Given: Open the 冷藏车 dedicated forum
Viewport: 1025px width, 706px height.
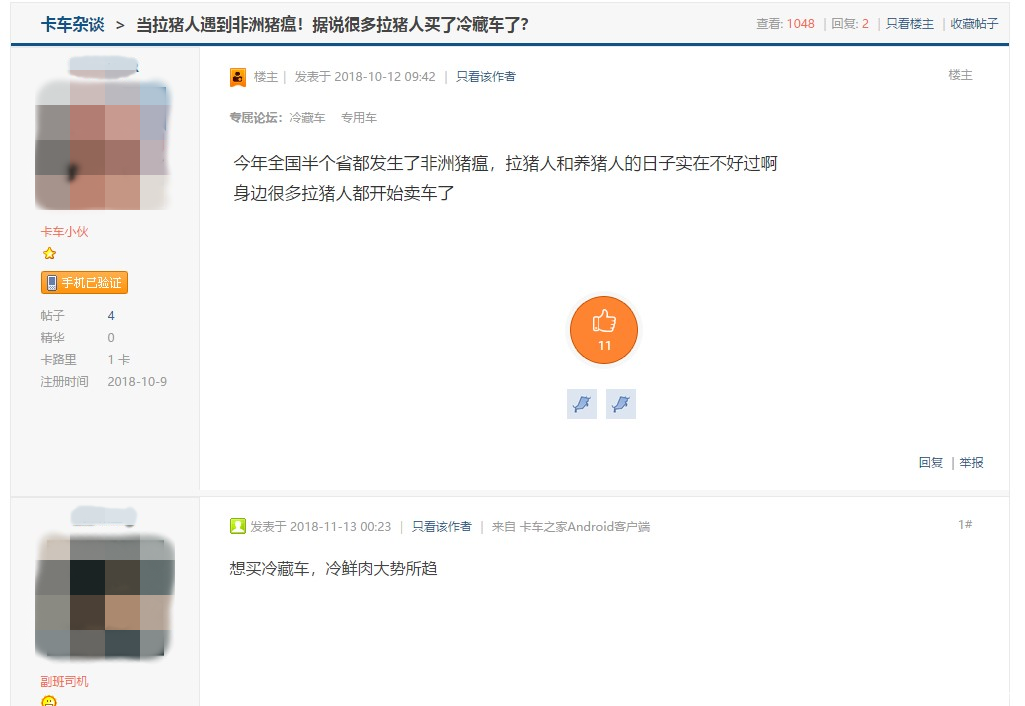Looking at the screenshot, I should [x=307, y=118].
